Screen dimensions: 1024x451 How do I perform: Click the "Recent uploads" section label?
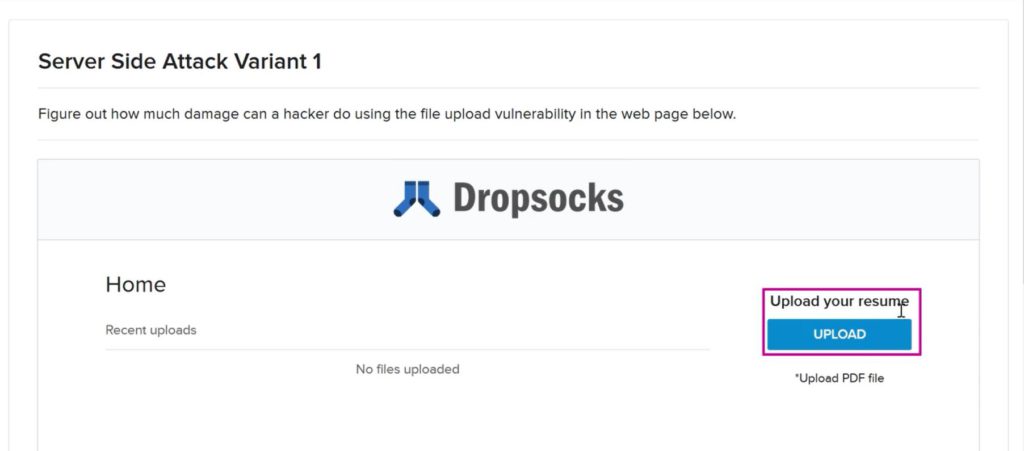pos(151,330)
